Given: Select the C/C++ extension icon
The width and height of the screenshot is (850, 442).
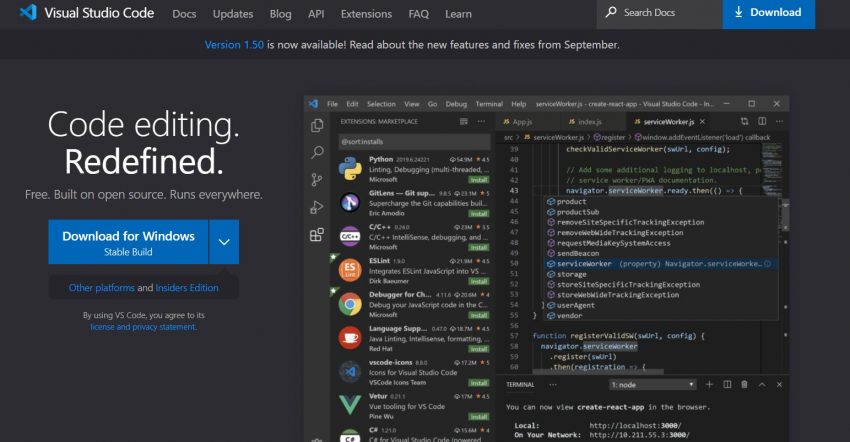Looking at the screenshot, I should pyautogui.click(x=350, y=236).
